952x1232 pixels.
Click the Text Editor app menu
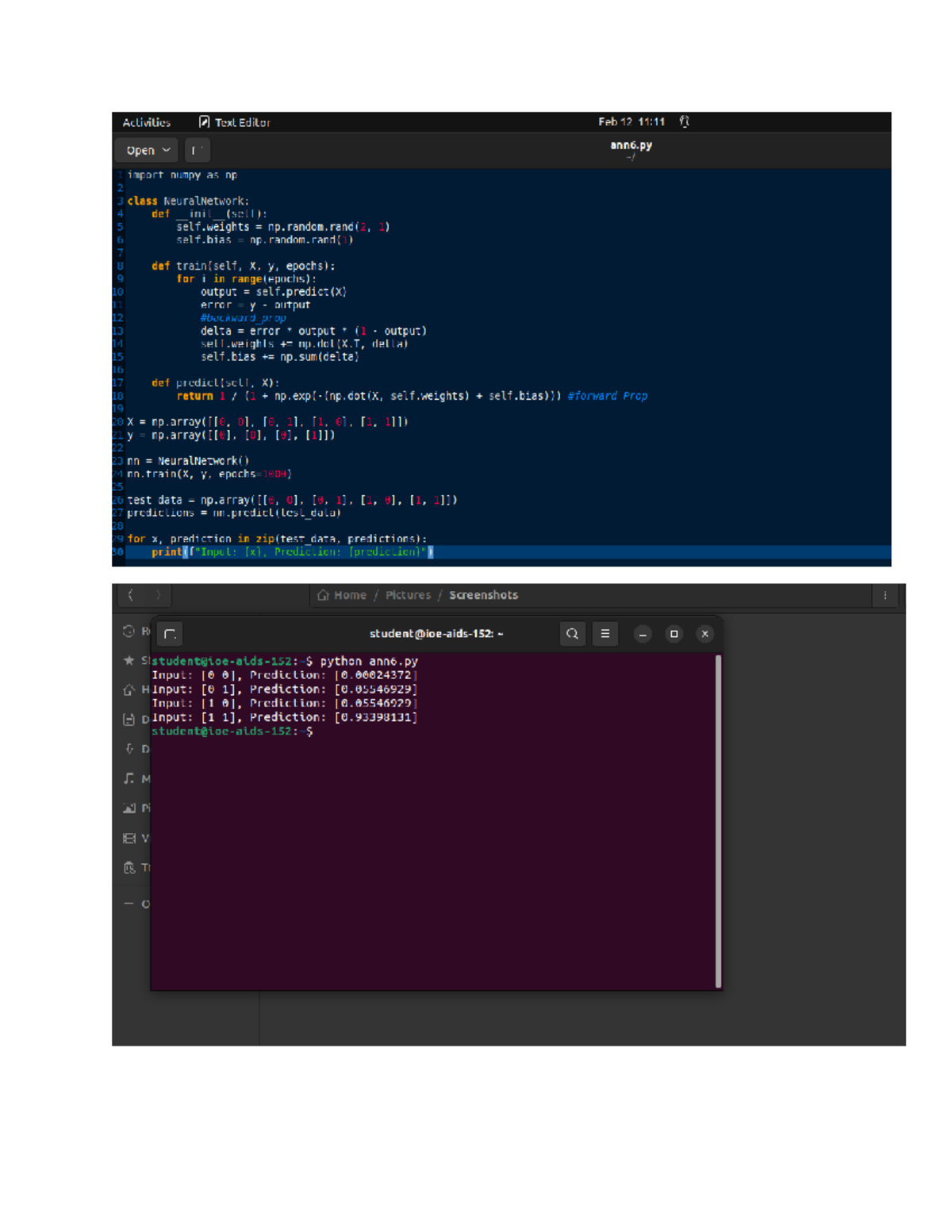[x=235, y=122]
